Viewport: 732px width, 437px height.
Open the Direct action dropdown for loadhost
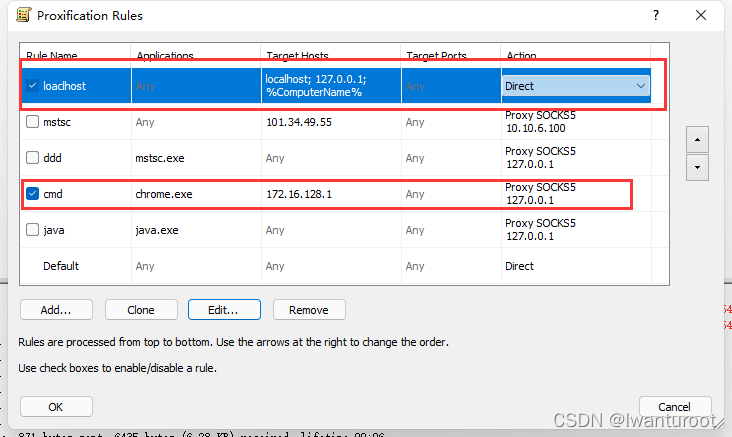coord(576,86)
